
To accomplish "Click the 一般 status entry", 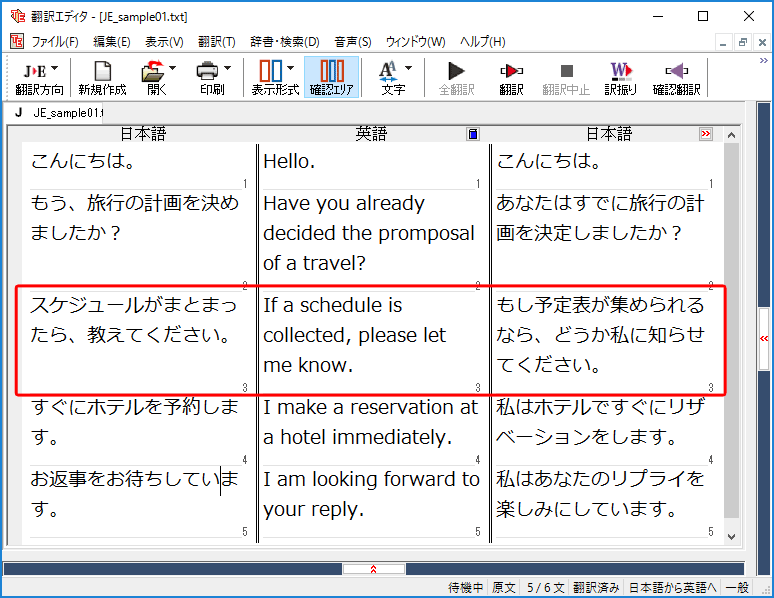I will point(737,588).
